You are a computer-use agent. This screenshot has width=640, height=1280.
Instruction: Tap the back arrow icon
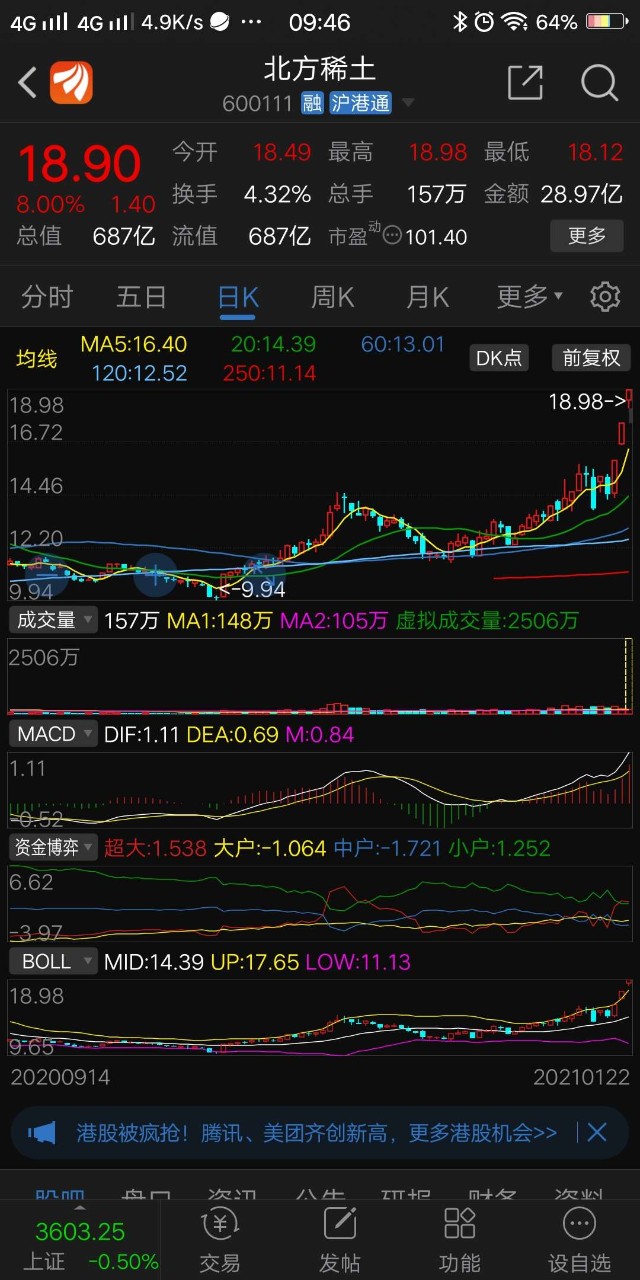pos(28,83)
